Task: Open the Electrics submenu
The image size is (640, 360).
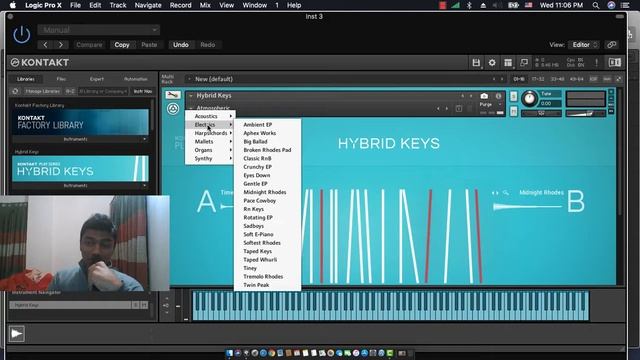Action: [x=210, y=125]
